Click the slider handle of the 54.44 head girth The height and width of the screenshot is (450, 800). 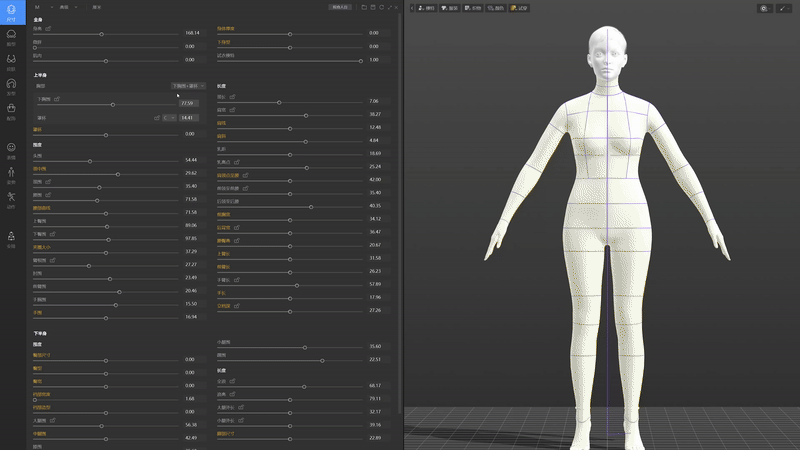pos(90,161)
